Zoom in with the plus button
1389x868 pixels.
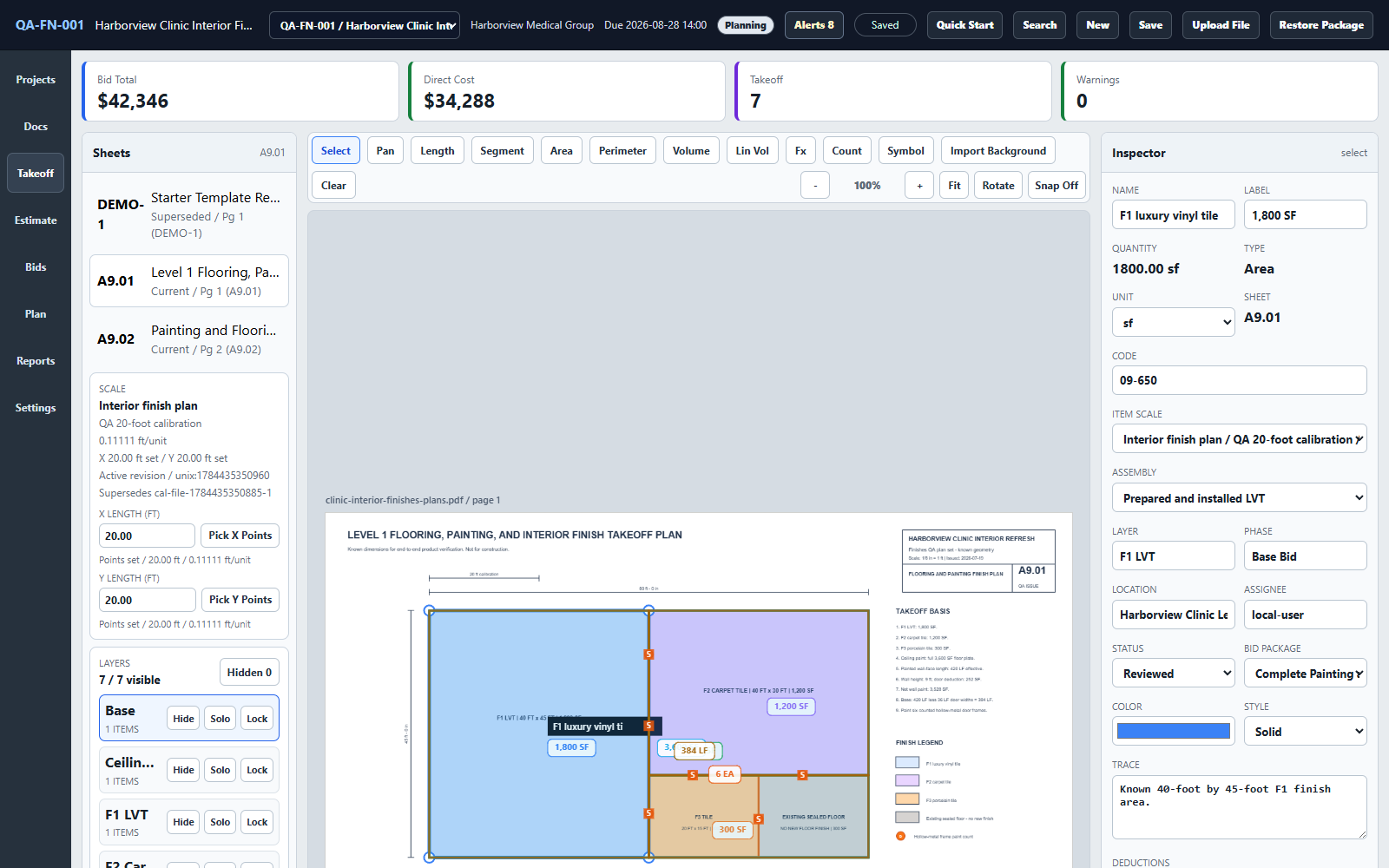click(x=919, y=186)
